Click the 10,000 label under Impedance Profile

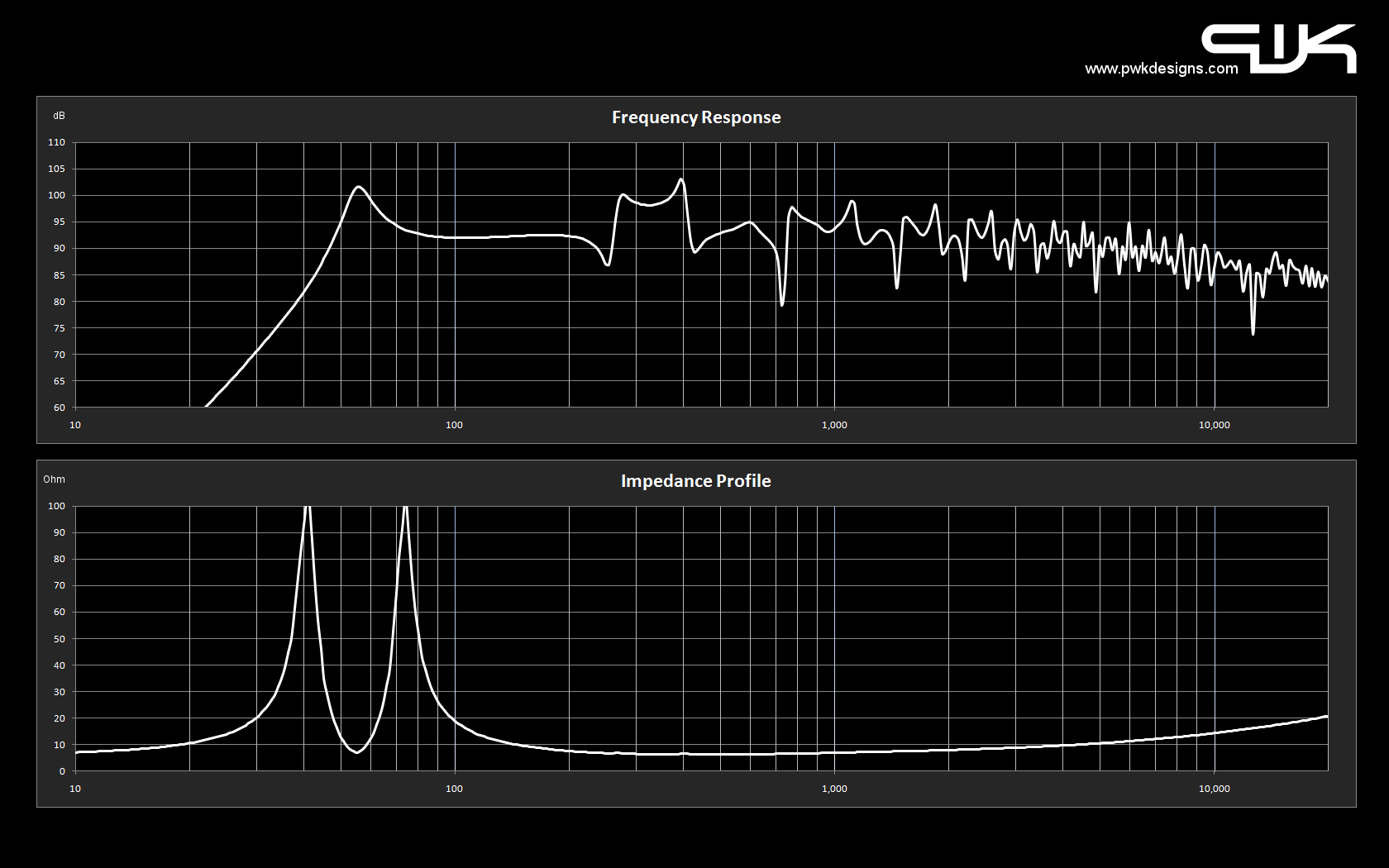(x=1215, y=789)
